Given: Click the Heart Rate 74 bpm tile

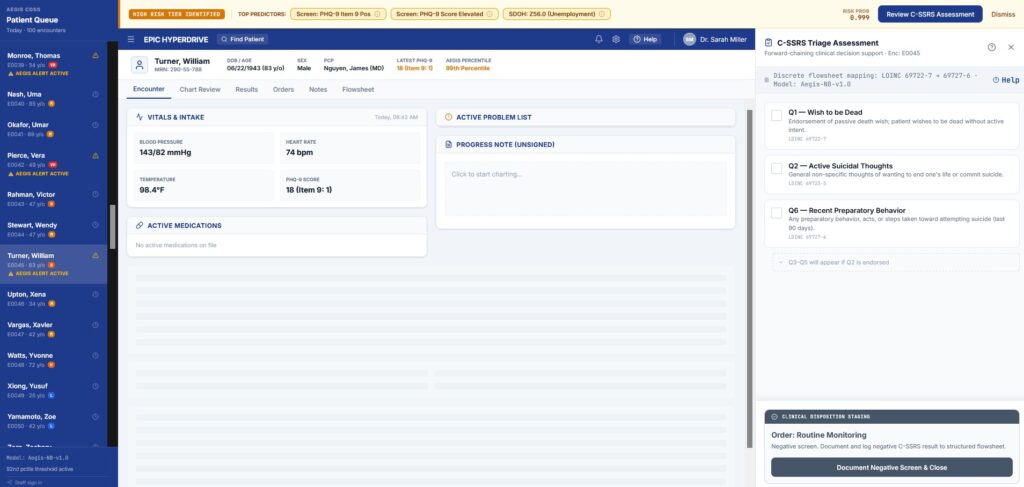Looking at the screenshot, I should (350, 148).
